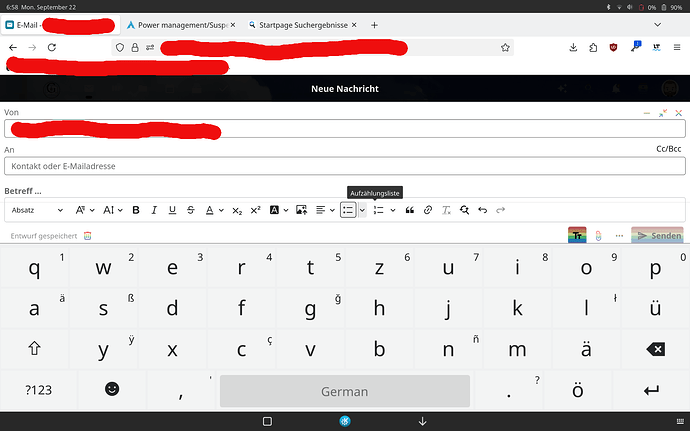The image size is (690, 431).
Task: Expand the bulleted list style dropdown arrow
Action: coord(361,210)
